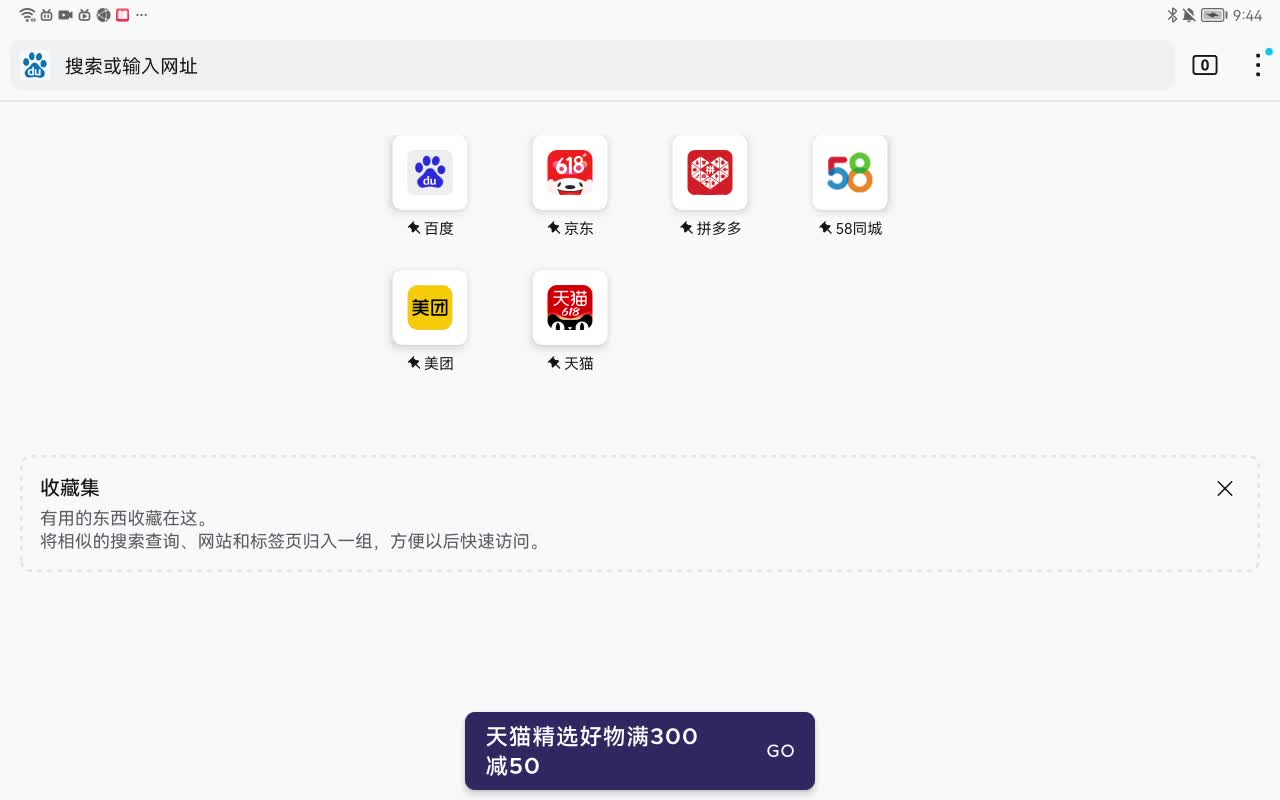Screen dimensions: 1280x800
Task: Open the 百度 shortcut icon
Action: coord(430,172)
